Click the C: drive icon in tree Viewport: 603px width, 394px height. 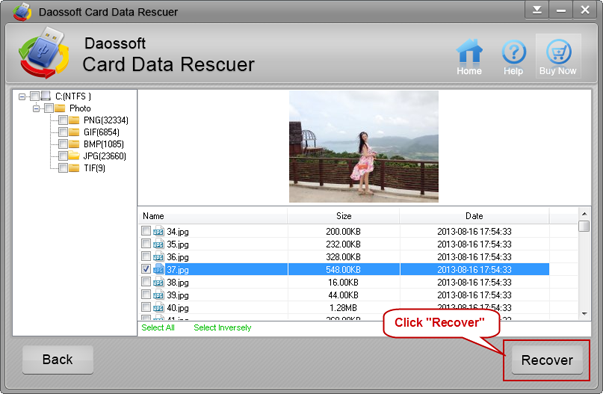(x=46, y=96)
